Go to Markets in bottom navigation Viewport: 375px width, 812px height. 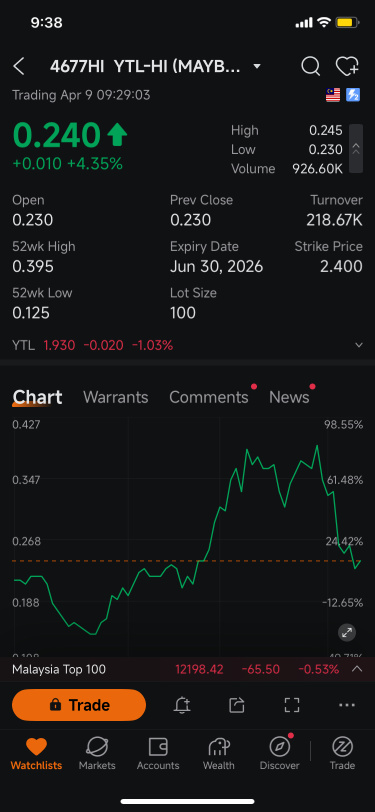[97, 753]
